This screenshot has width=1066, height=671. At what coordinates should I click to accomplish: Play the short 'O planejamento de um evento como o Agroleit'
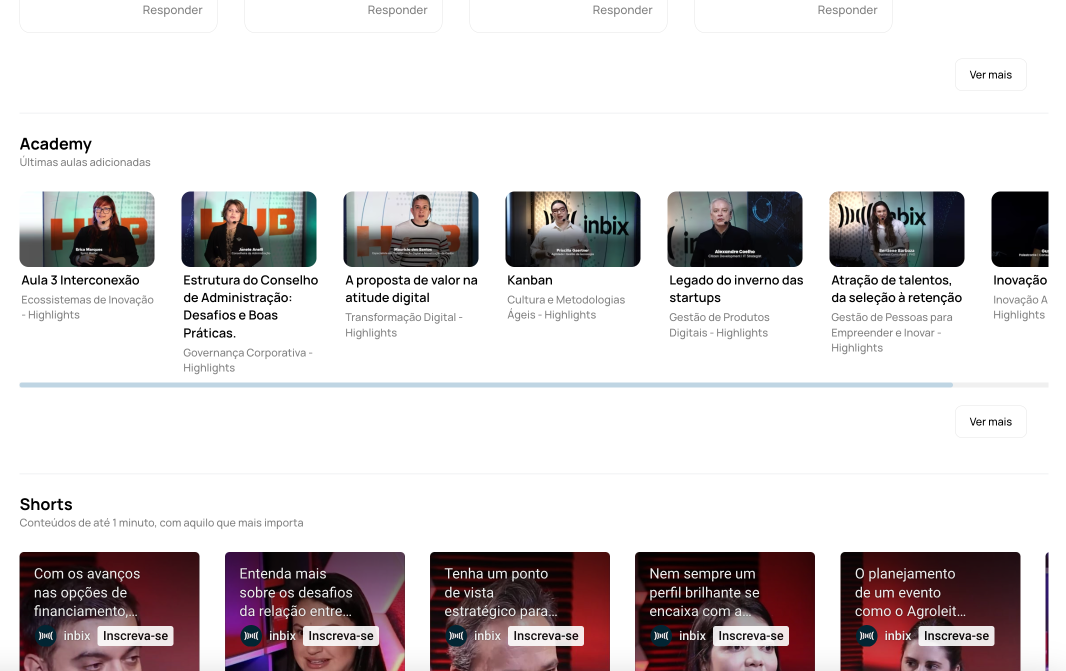tap(930, 611)
